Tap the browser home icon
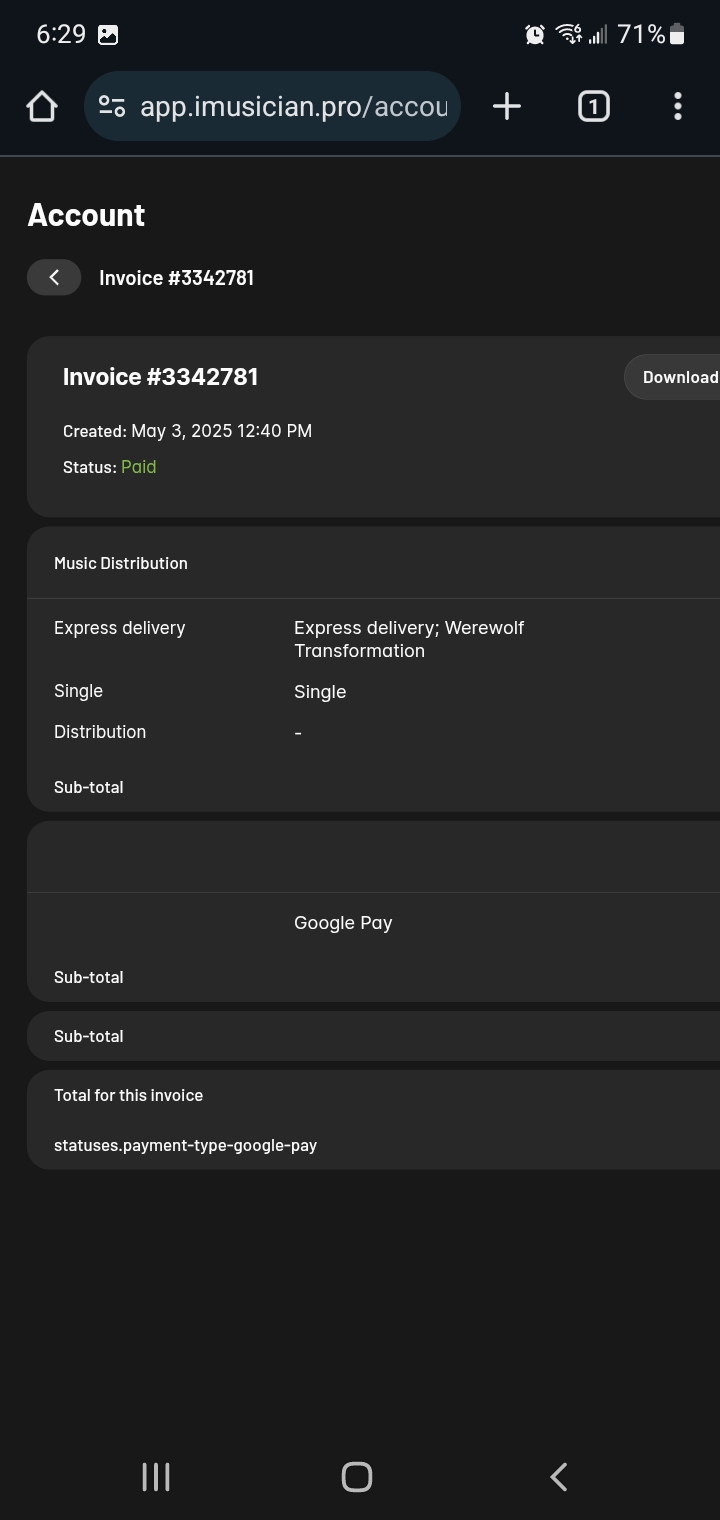 coord(42,106)
